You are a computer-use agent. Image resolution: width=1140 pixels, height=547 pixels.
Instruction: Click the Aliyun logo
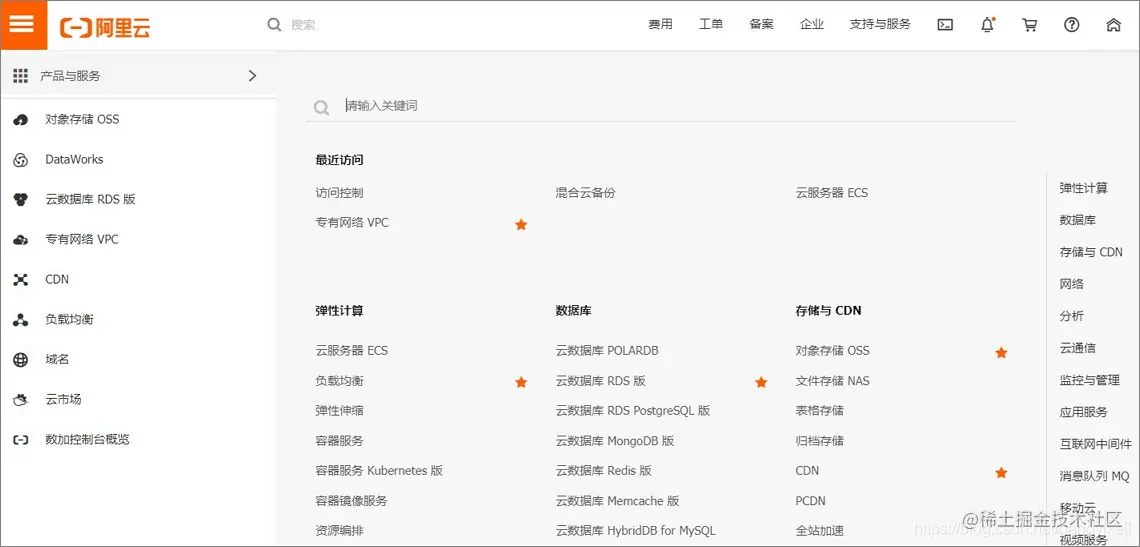click(105, 28)
